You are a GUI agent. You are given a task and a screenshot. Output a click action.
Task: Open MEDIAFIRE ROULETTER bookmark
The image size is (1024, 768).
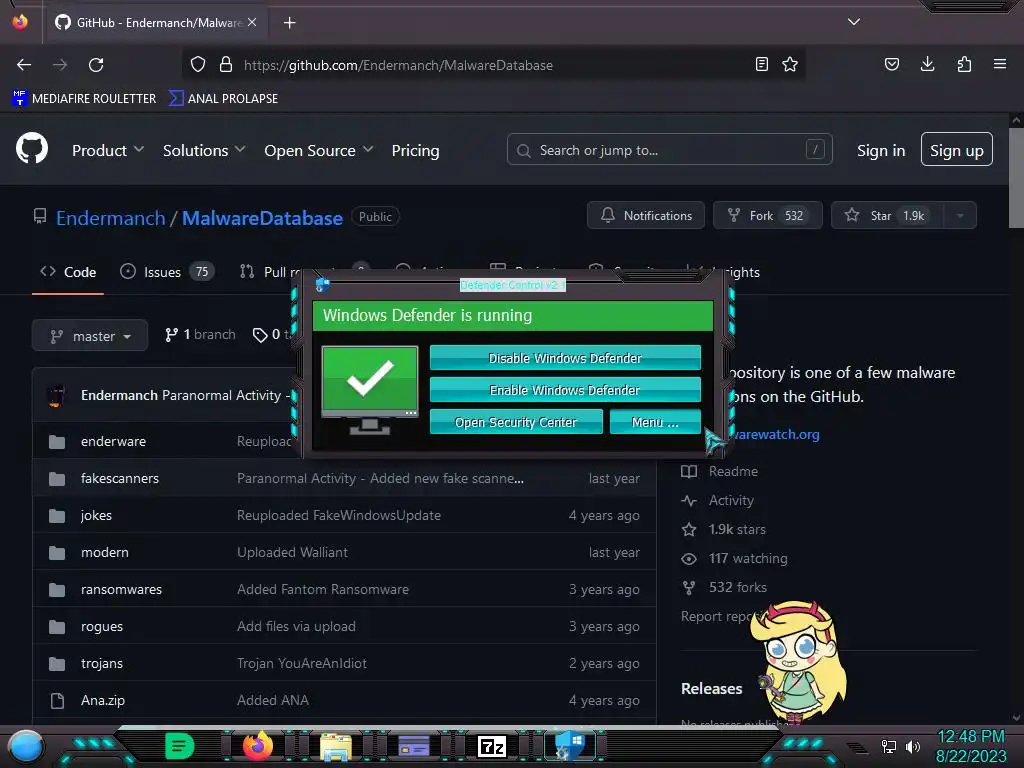click(84, 99)
